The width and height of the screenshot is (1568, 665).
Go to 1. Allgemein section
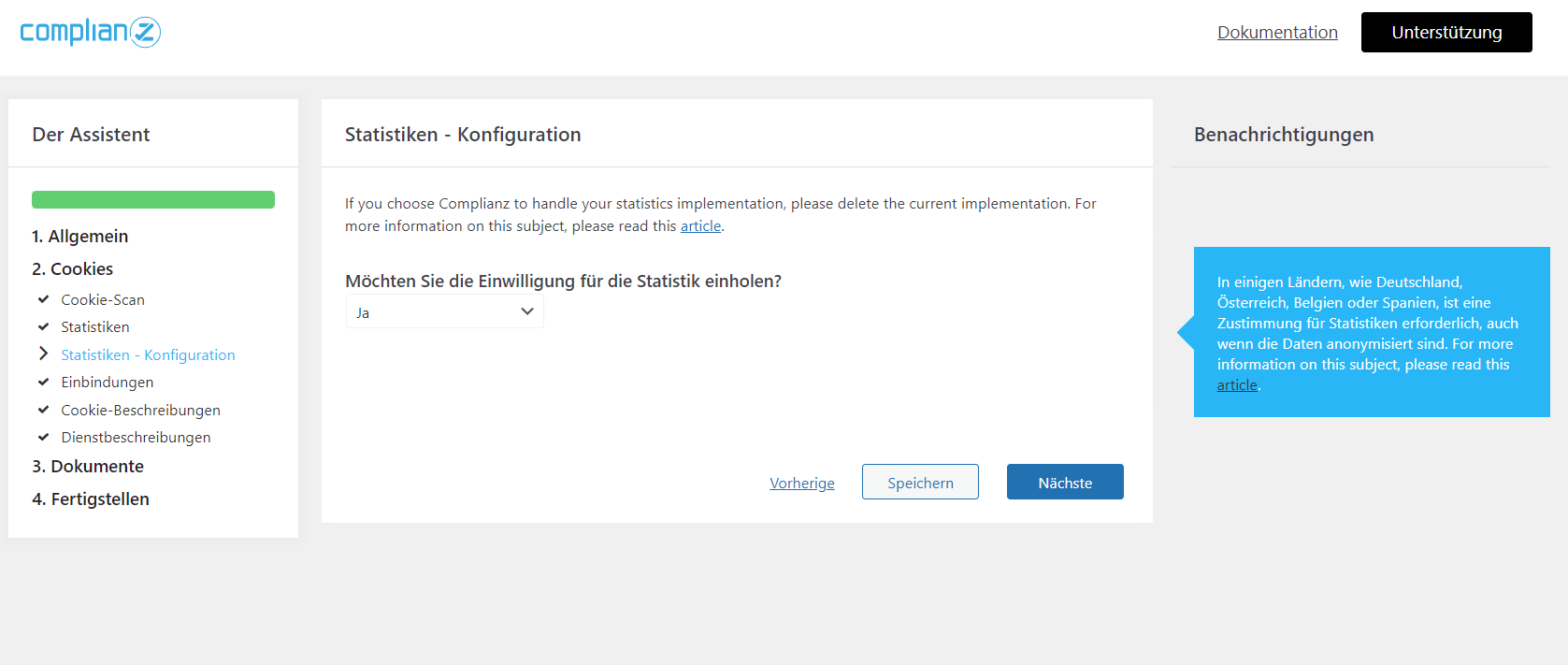pyautogui.click(x=80, y=237)
